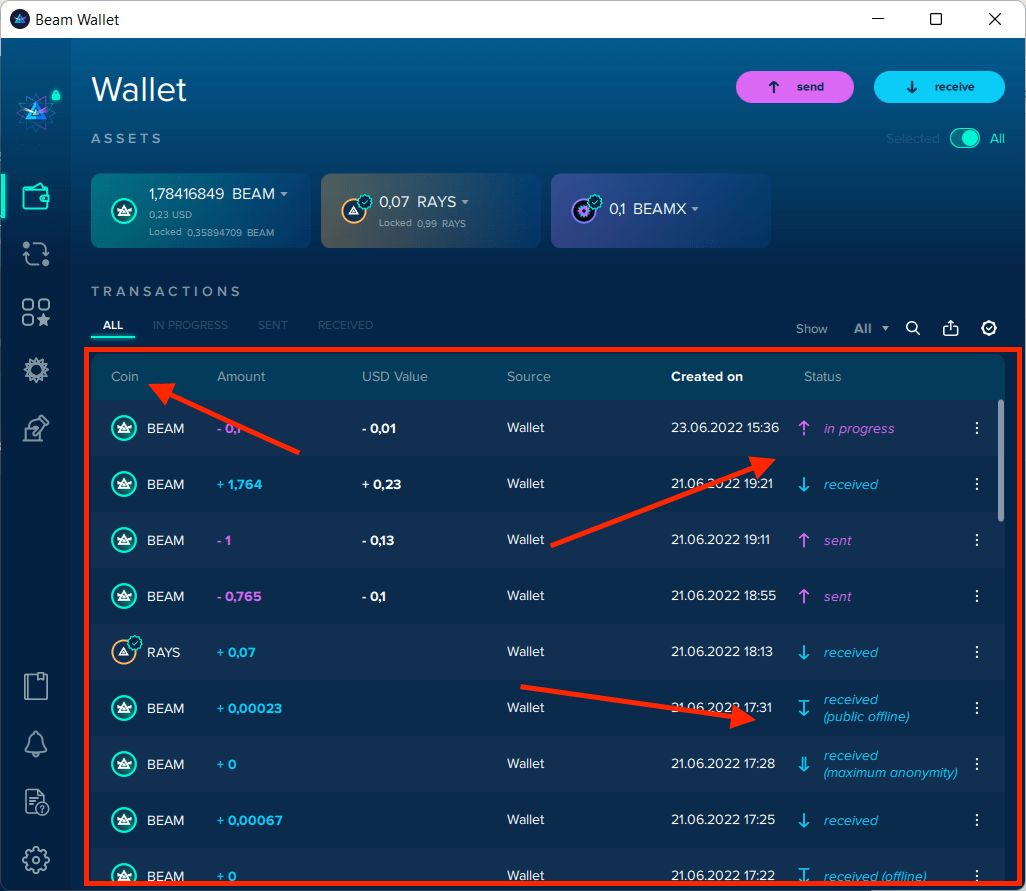Open the Address book sidebar icon

36,686
